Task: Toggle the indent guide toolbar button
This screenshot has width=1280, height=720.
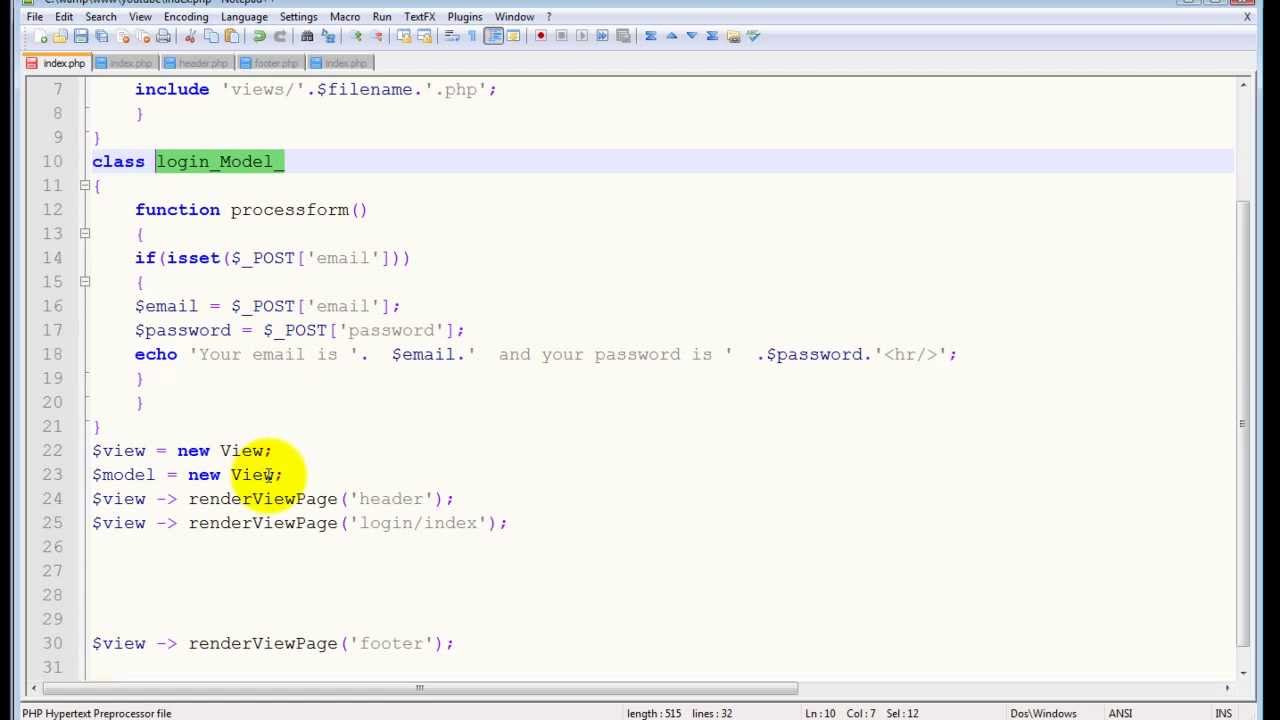Action: 493,36
